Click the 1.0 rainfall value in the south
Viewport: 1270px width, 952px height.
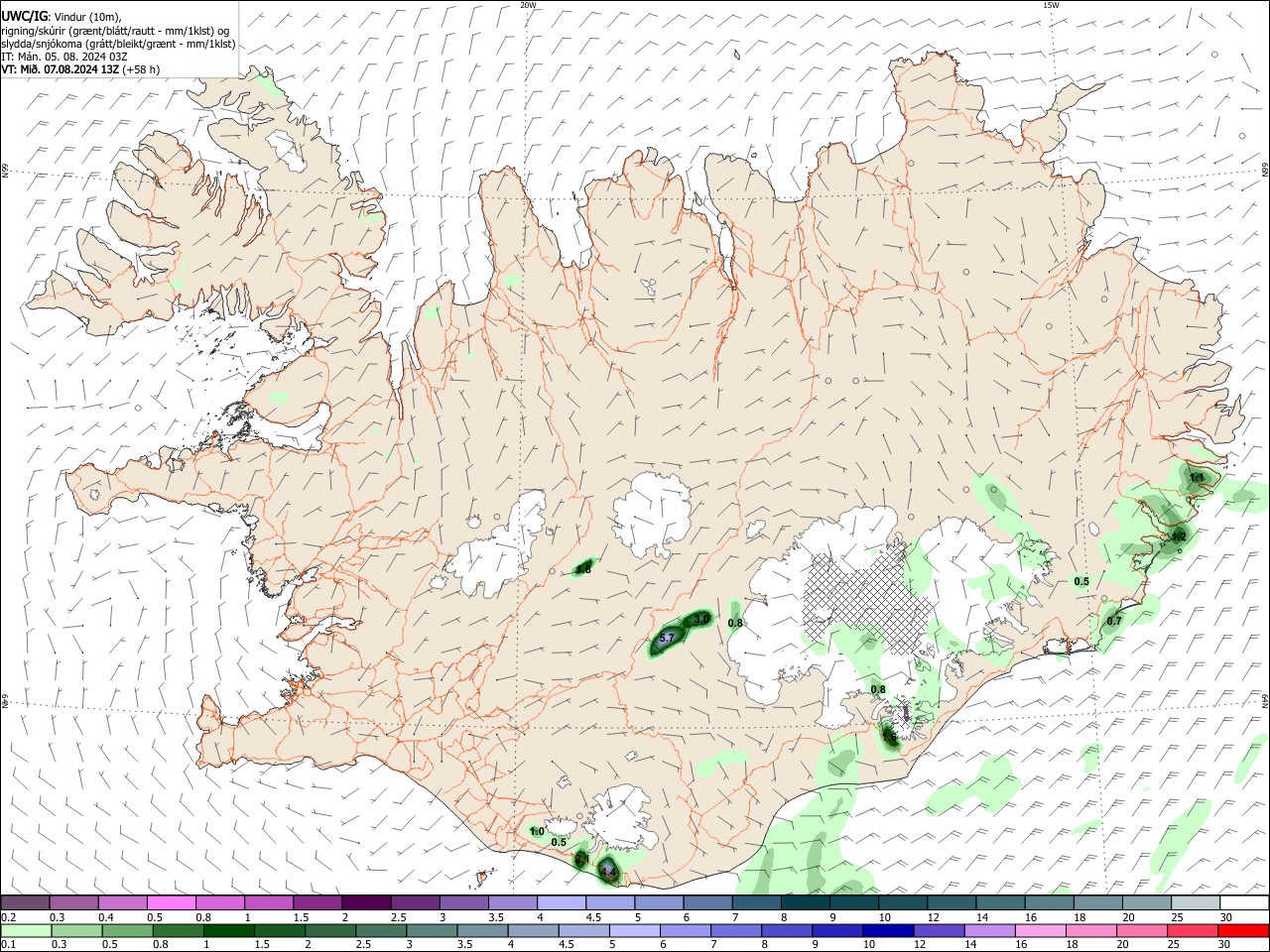click(537, 832)
